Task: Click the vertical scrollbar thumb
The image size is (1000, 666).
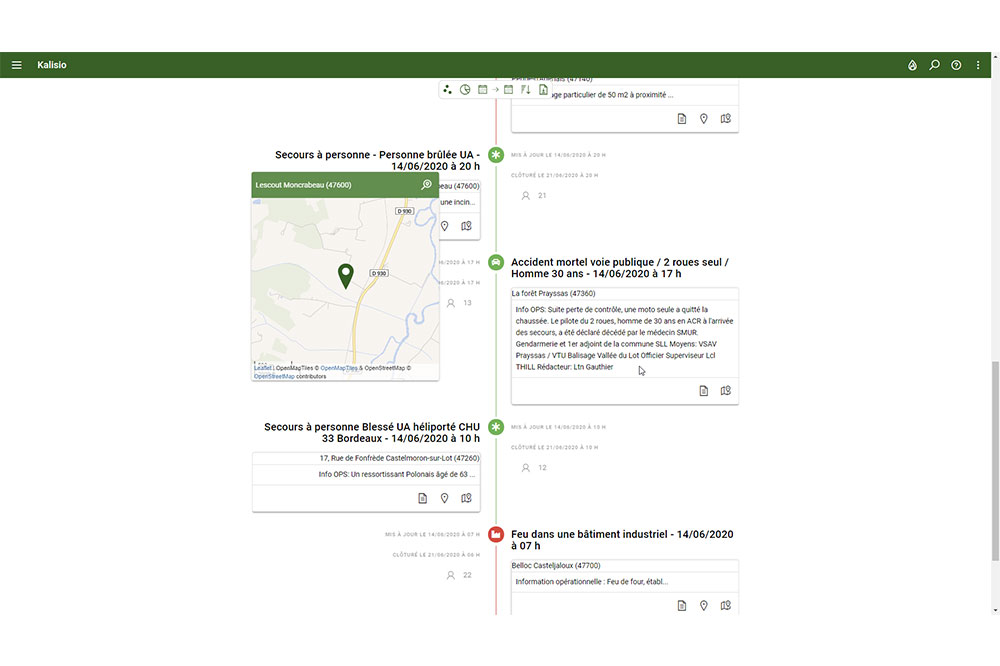Action: point(996,461)
